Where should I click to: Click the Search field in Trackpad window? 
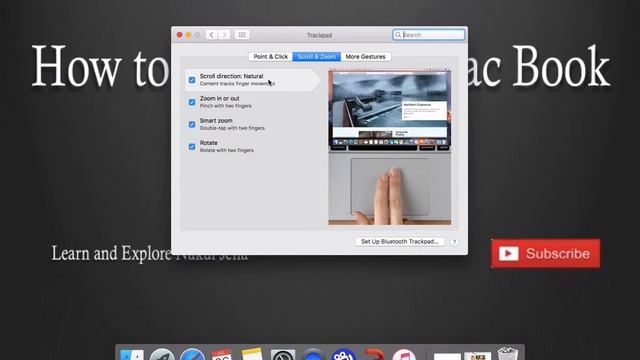coord(429,35)
